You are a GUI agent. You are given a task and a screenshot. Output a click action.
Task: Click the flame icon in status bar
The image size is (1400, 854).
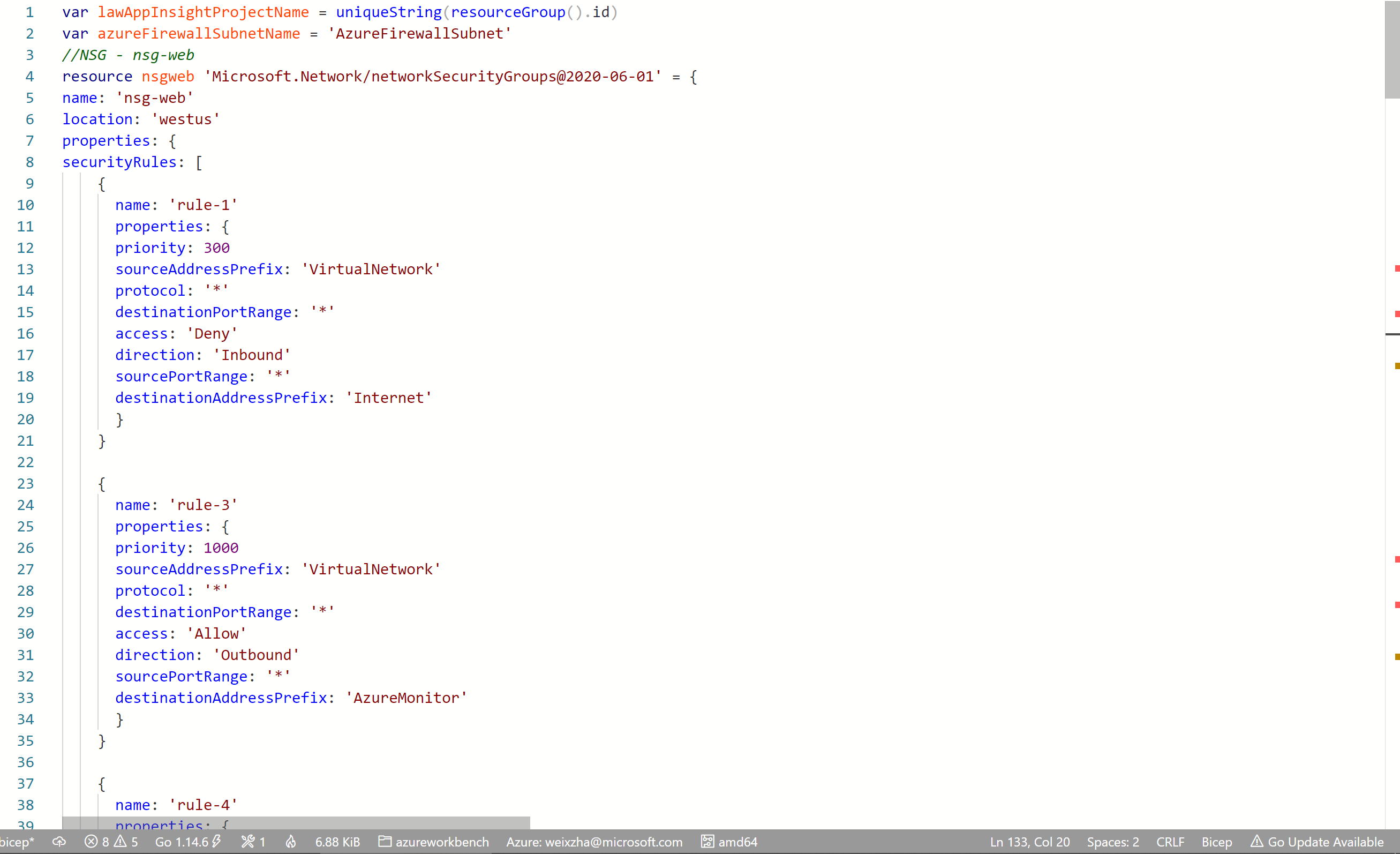(291, 842)
